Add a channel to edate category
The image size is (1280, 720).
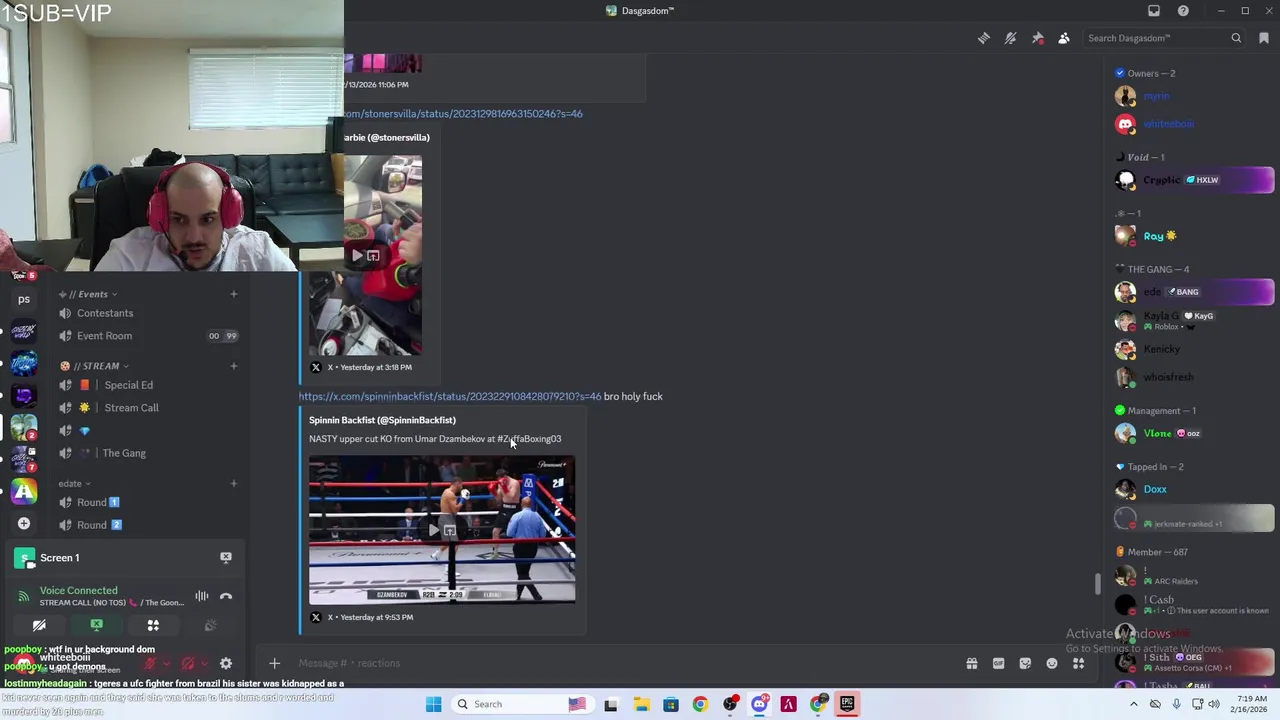point(234,484)
